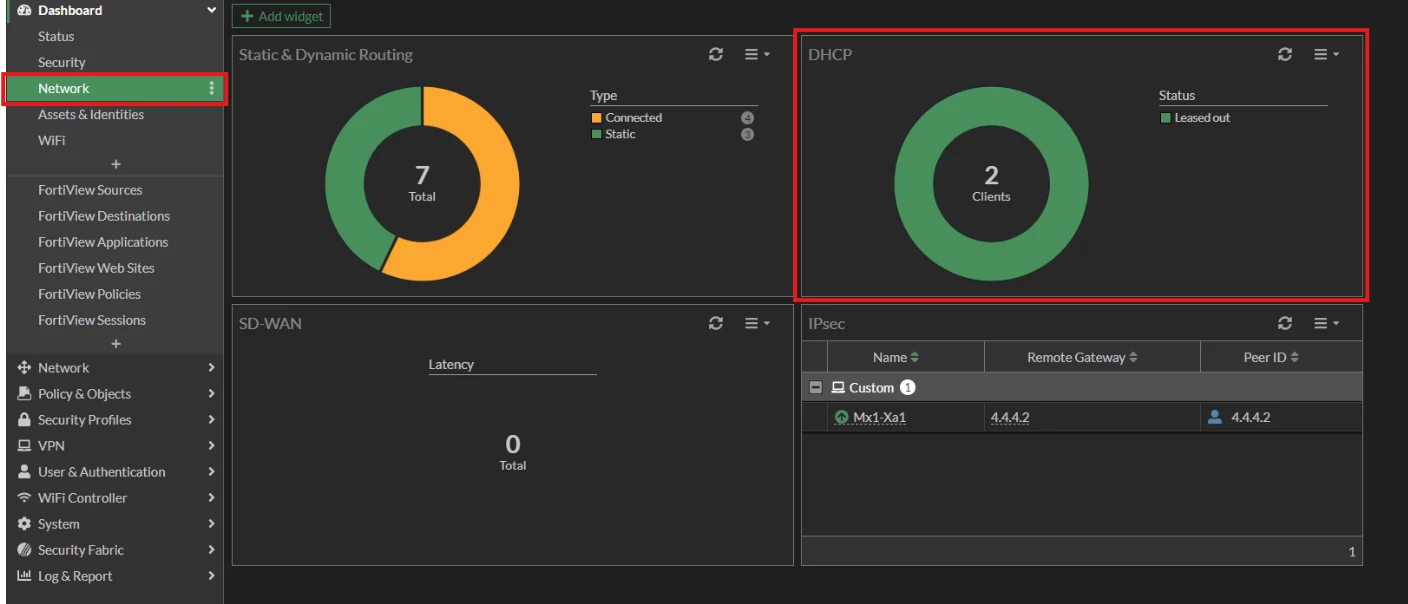Click the Dashboard gauge icon
The width and height of the screenshot is (1408, 604).
[25, 10]
